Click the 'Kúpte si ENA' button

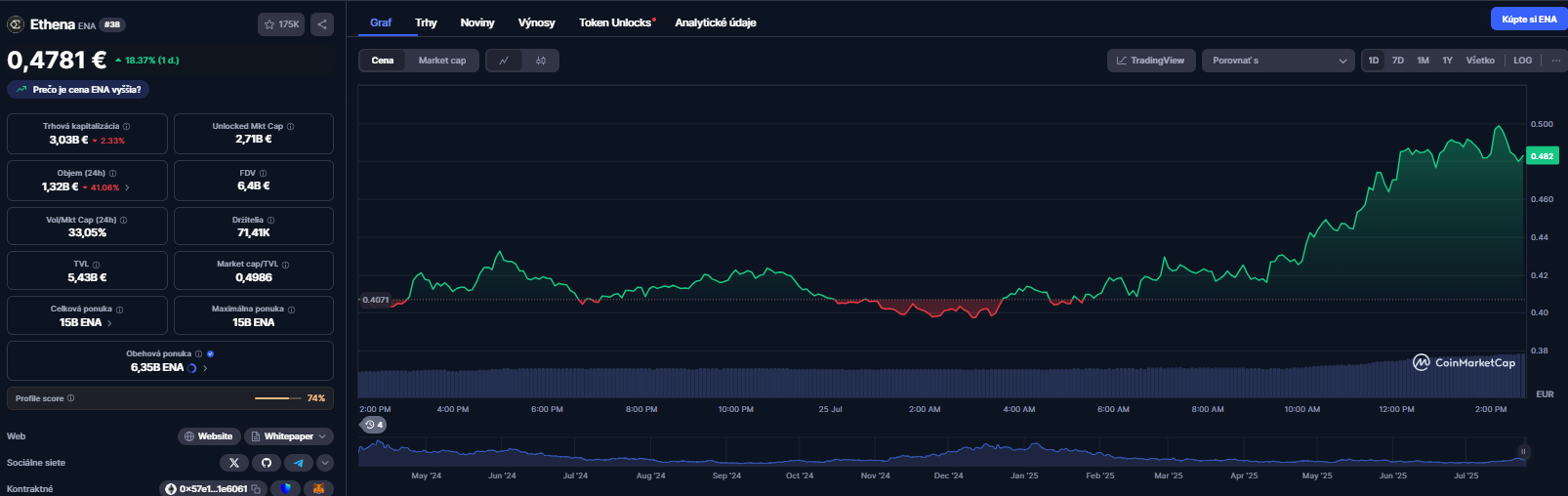1528,20
